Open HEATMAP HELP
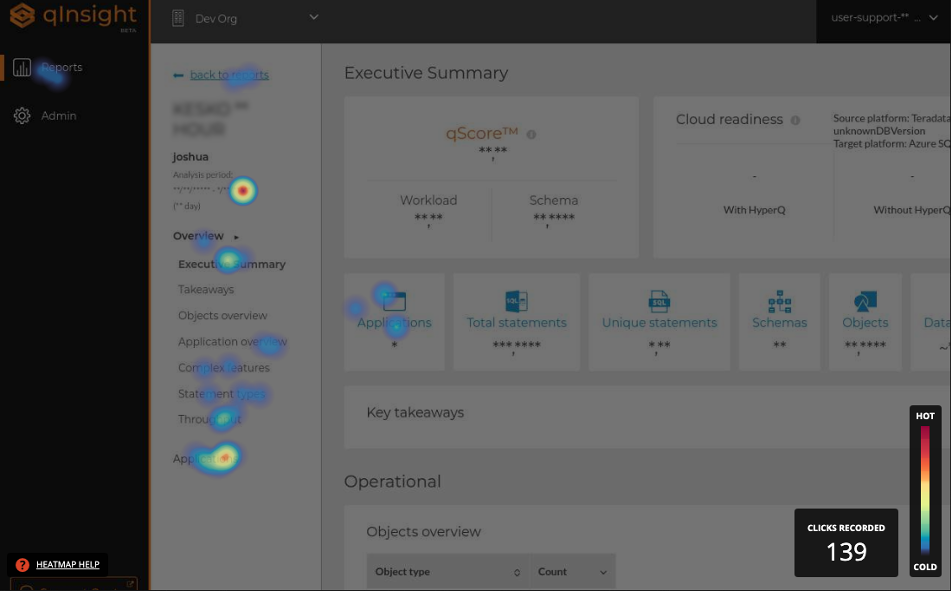 coord(68,564)
